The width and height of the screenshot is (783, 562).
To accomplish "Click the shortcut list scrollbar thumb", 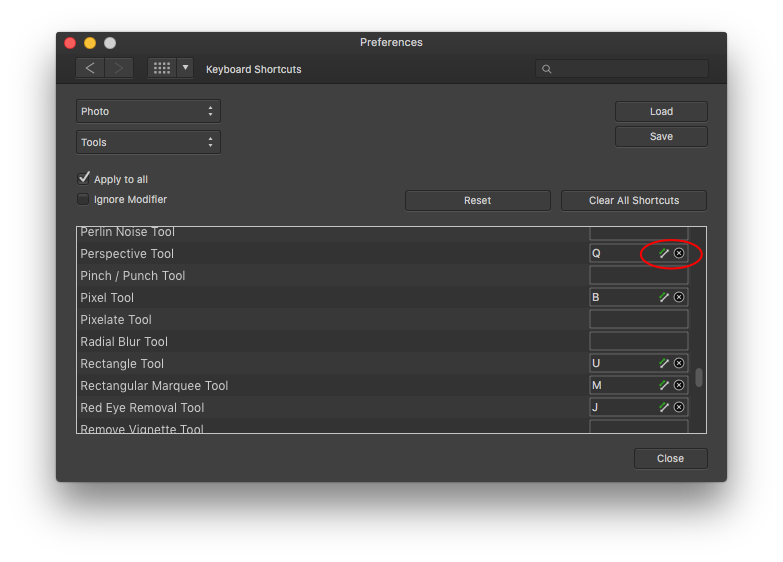I will [x=699, y=377].
